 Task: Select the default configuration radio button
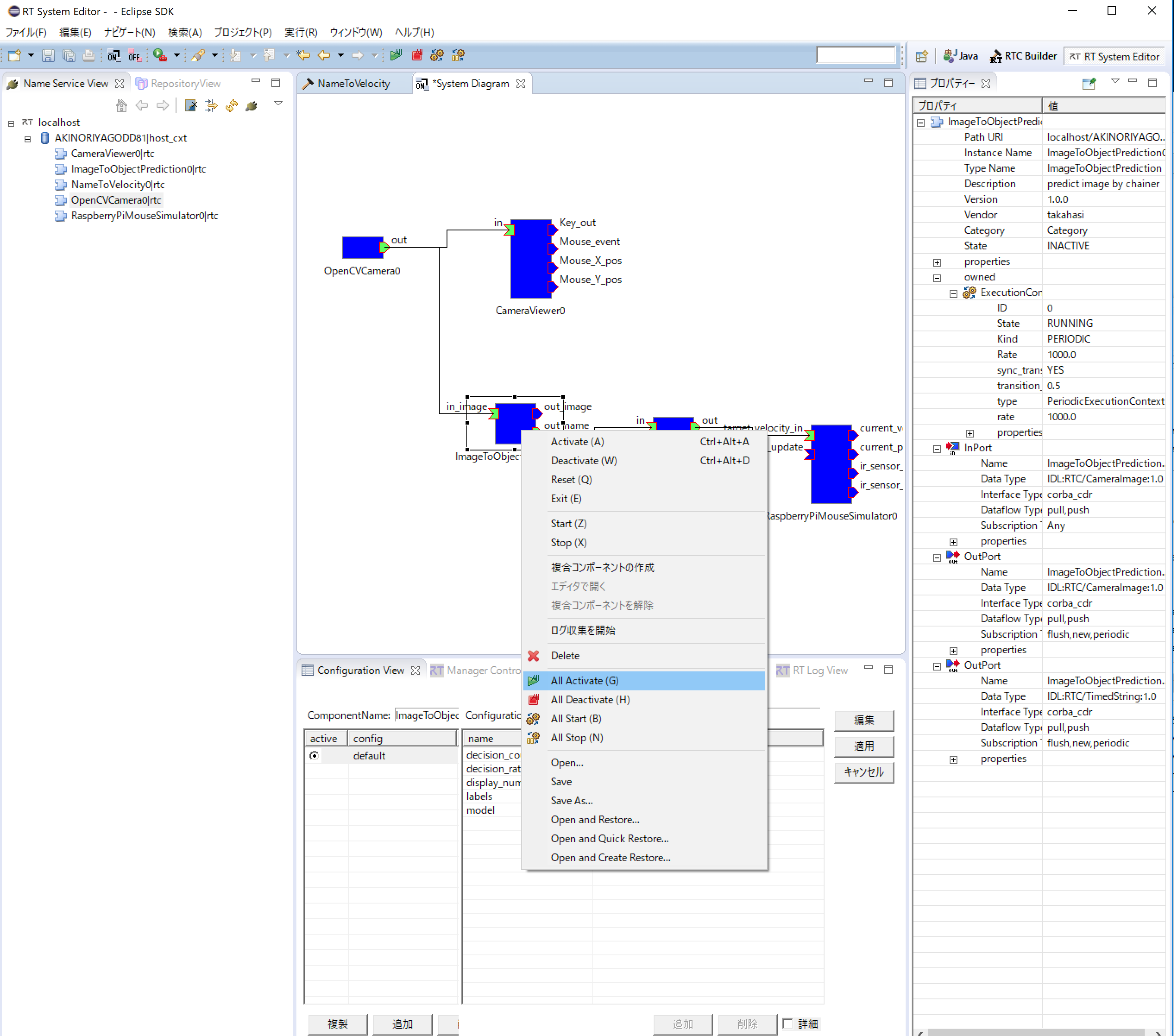pyautogui.click(x=314, y=756)
